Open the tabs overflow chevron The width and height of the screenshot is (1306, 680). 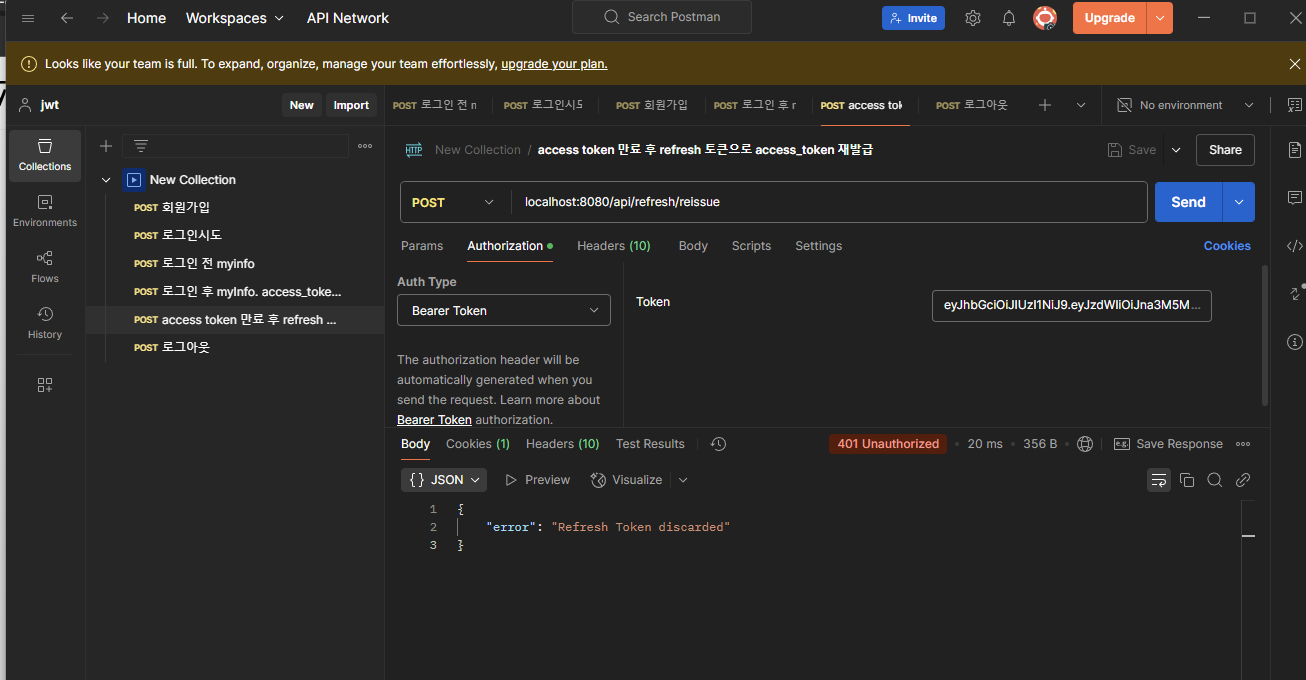(x=1081, y=105)
